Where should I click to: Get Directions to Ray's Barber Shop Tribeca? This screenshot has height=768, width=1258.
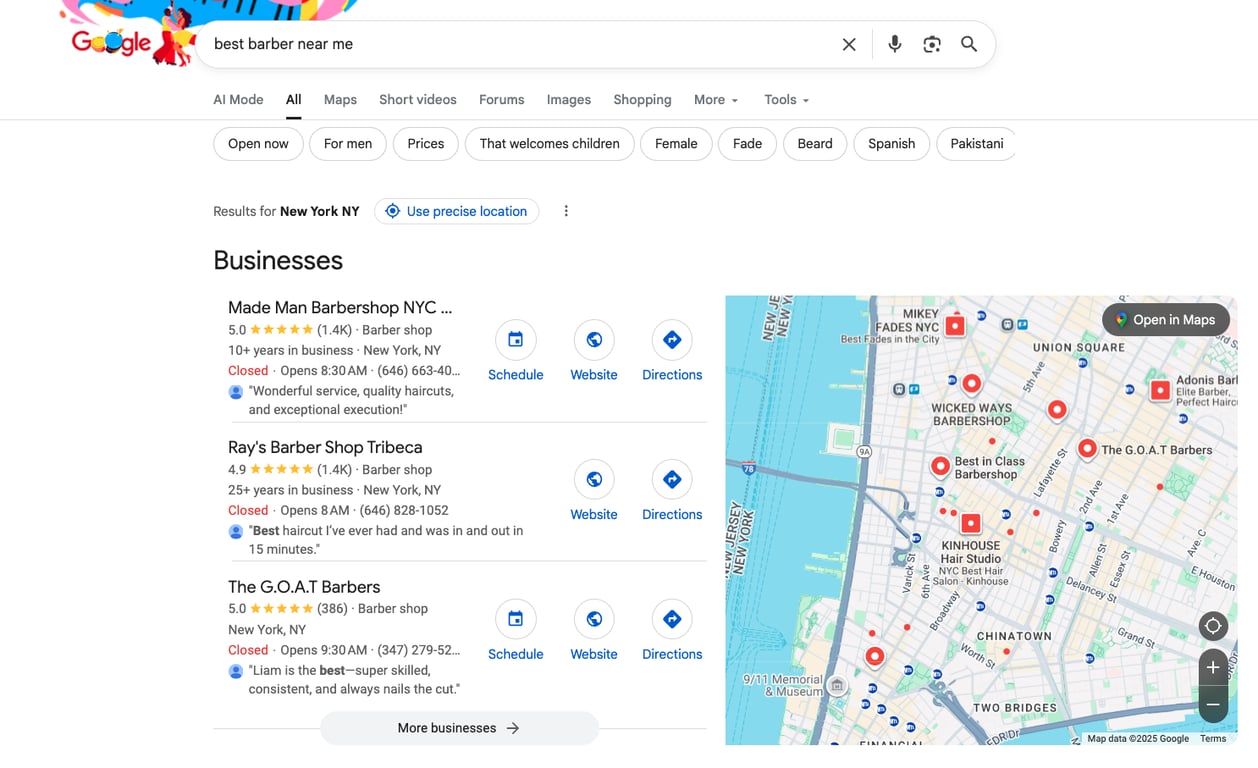671,479
